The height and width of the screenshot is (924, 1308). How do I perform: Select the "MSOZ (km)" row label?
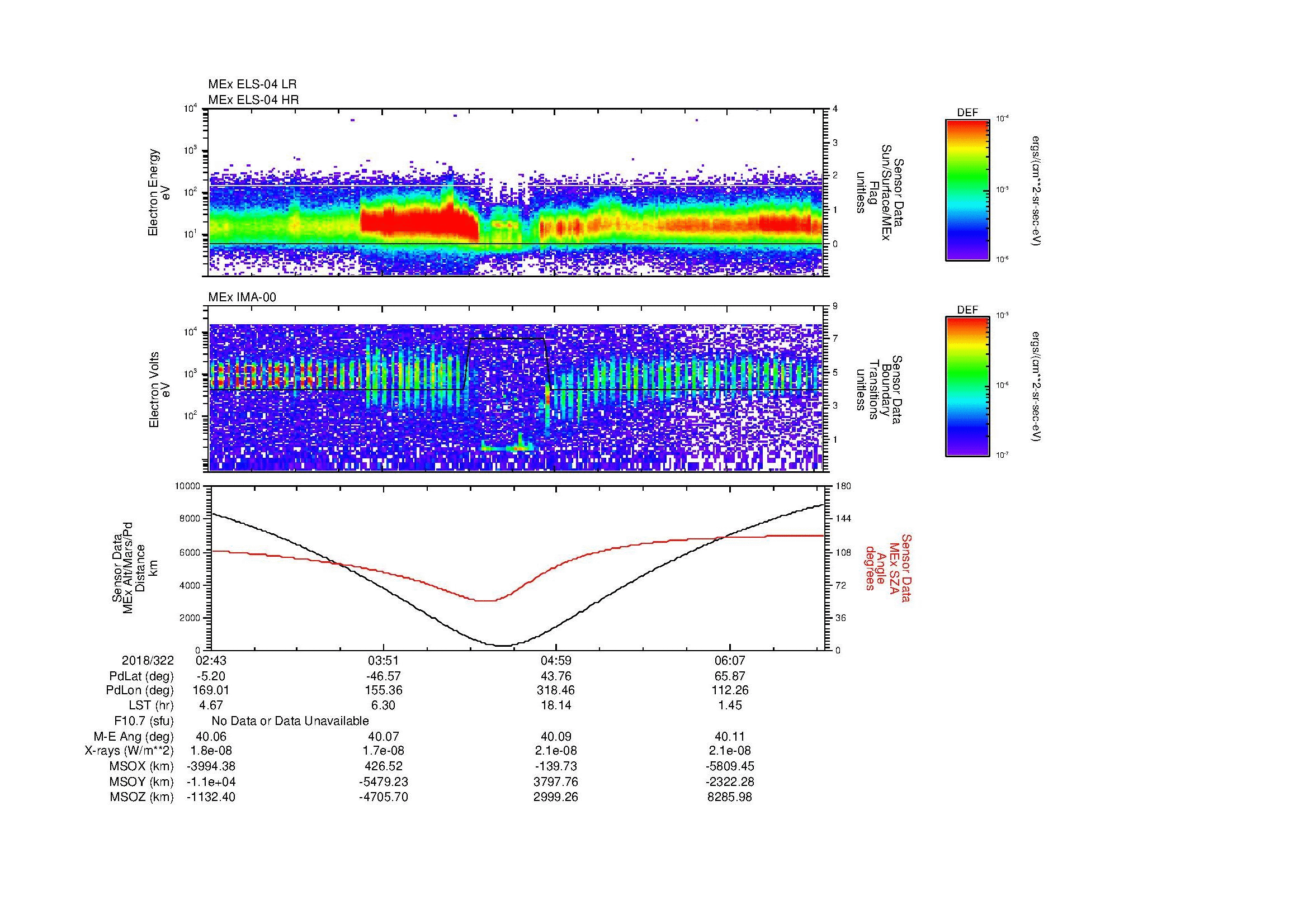pyautogui.click(x=141, y=798)
